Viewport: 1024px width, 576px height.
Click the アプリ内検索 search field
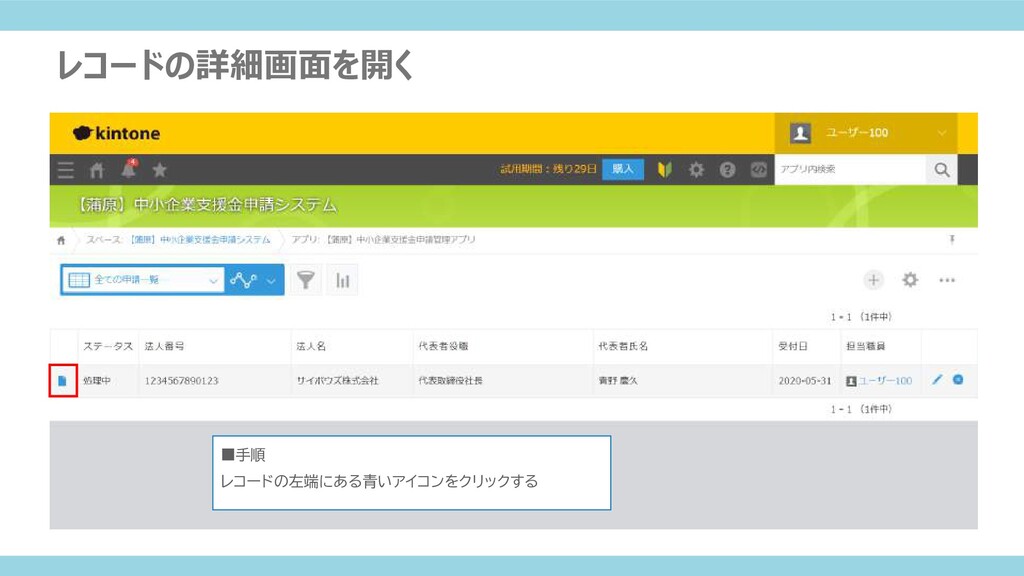pos(850,170)
